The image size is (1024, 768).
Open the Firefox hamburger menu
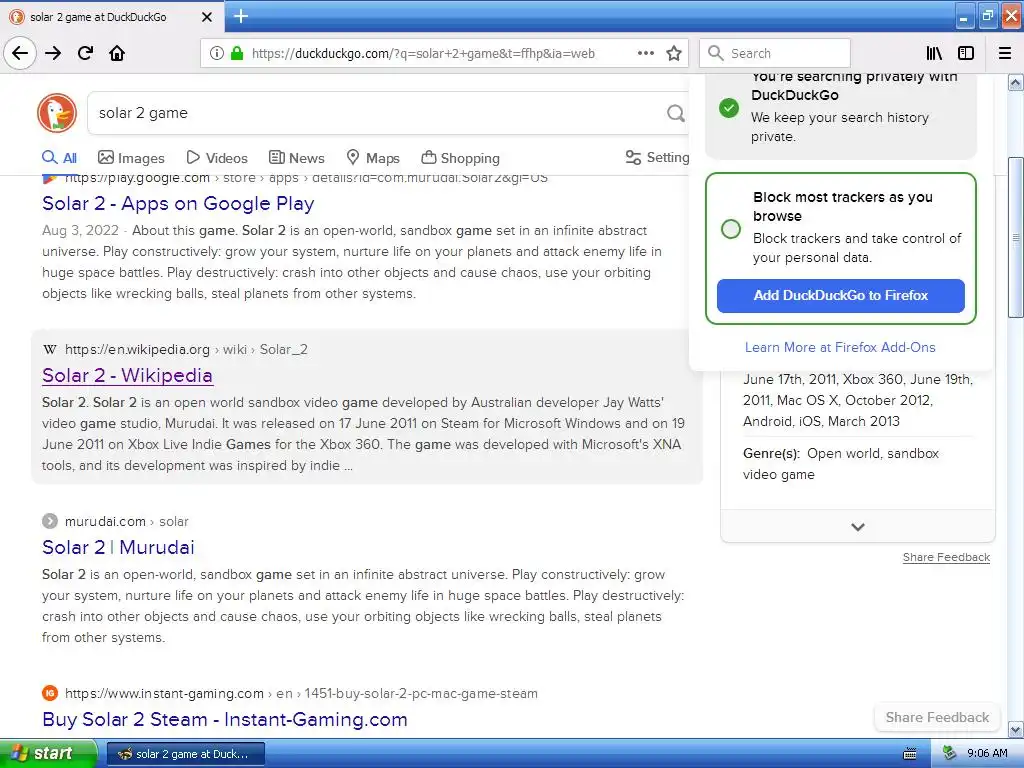tap(1005, 53)
